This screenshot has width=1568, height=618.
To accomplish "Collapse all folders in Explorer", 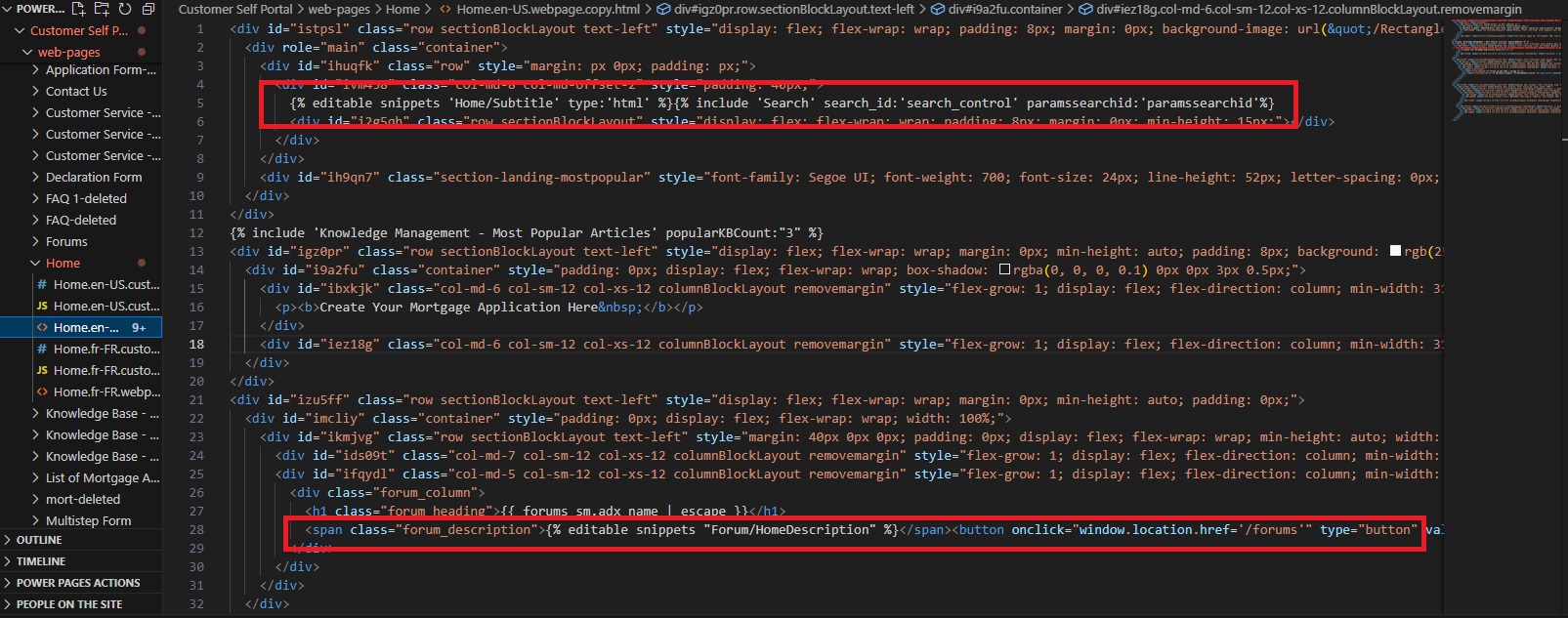I will point(148,9).
